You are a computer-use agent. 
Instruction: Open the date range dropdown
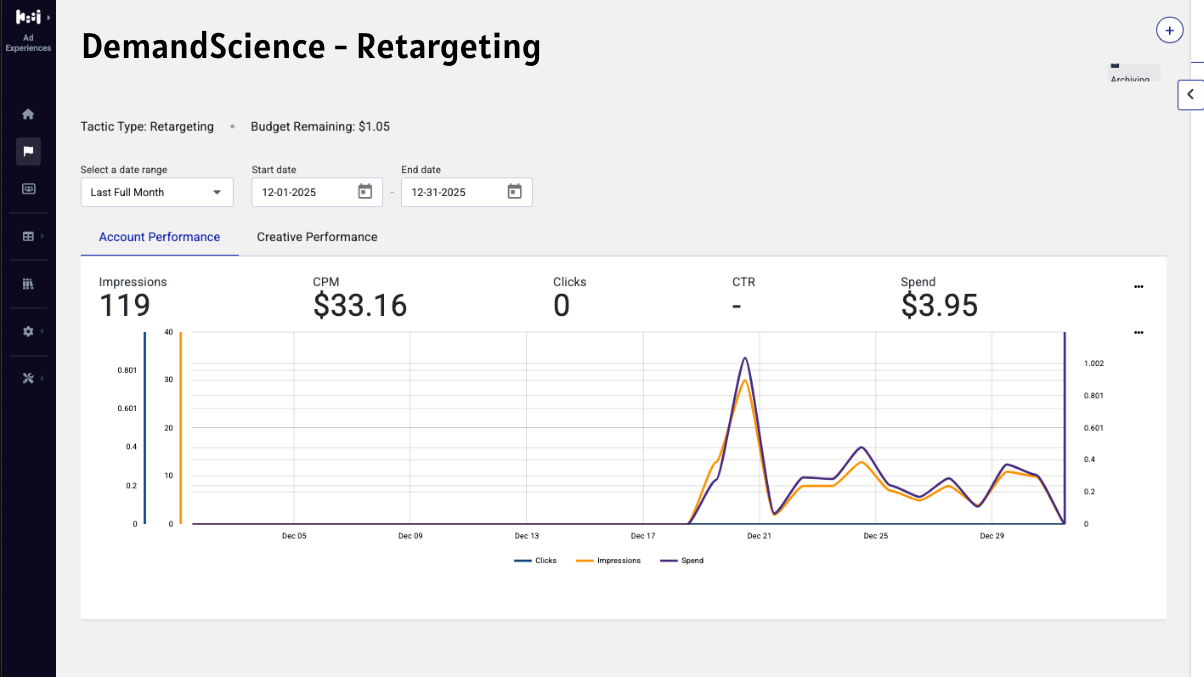(157, 192)
